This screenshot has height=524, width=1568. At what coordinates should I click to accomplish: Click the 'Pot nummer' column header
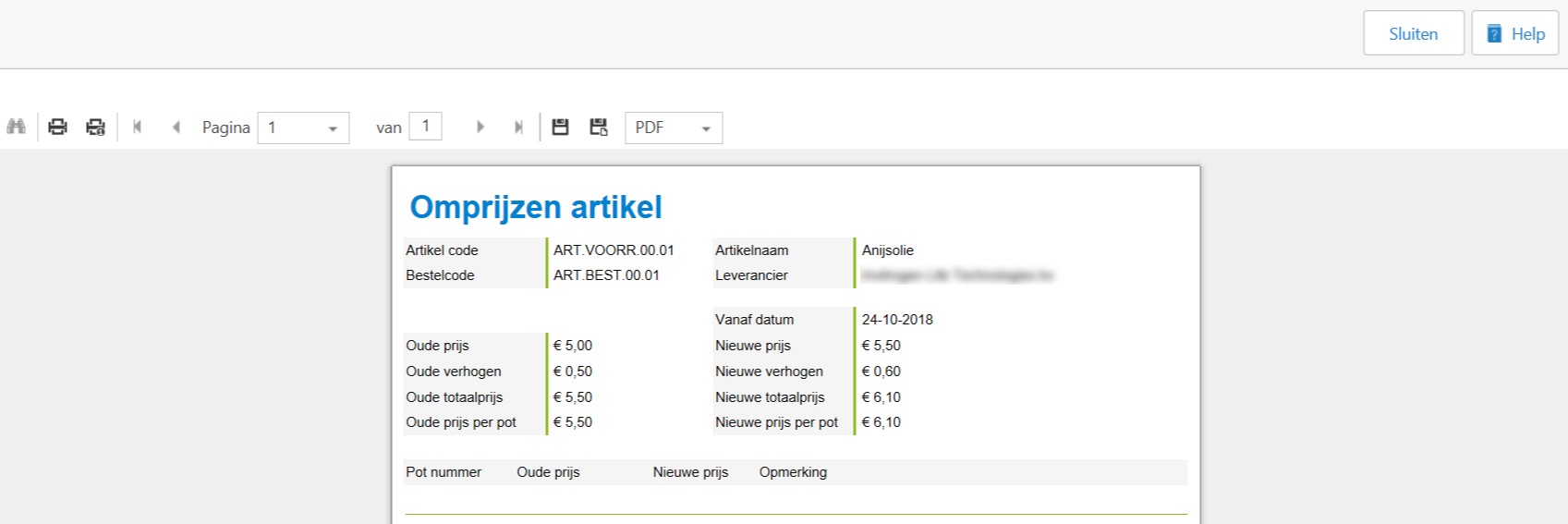[444, 472]
